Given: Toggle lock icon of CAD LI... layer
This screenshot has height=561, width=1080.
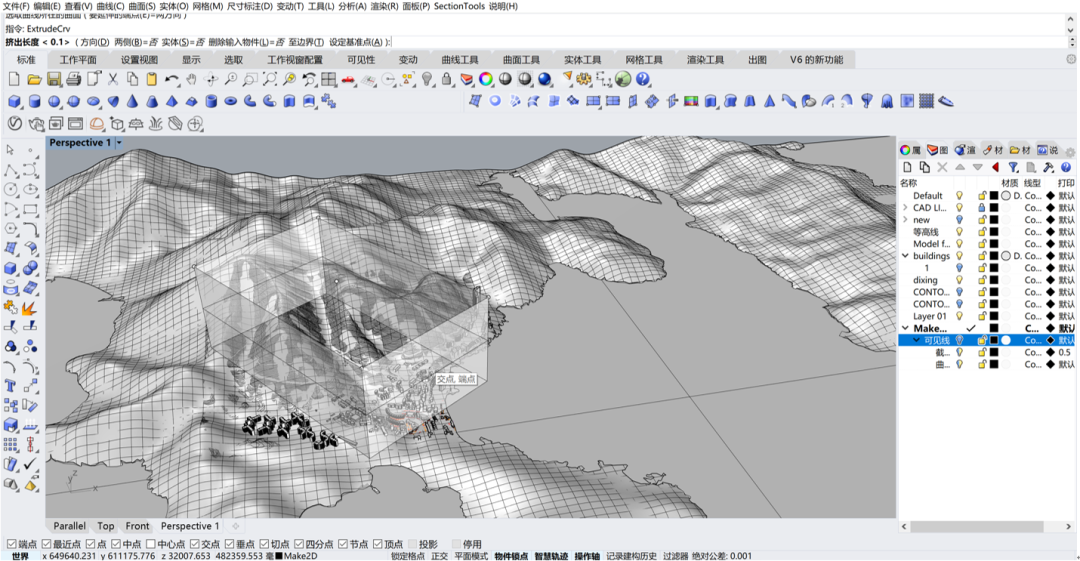Looking at the screenshot, I should (x=983, y=207).
